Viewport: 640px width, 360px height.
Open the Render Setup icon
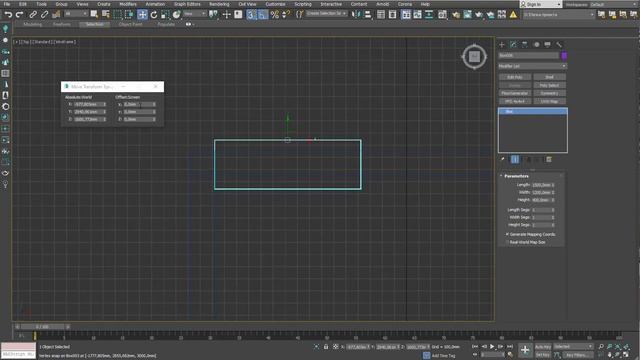tap(456, 15)
